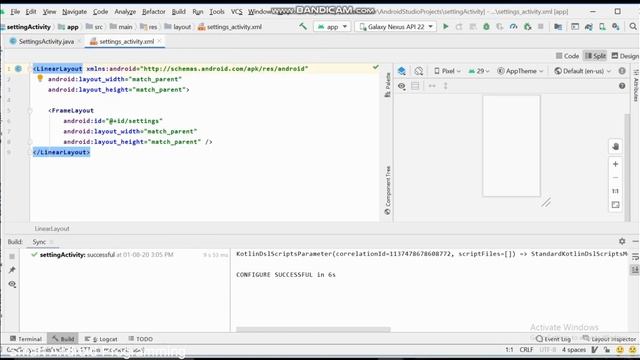Image resolution: width=640 pixels, height=360 pixels.
Task: Zoom in preview with plus icon
Action: 616,164
